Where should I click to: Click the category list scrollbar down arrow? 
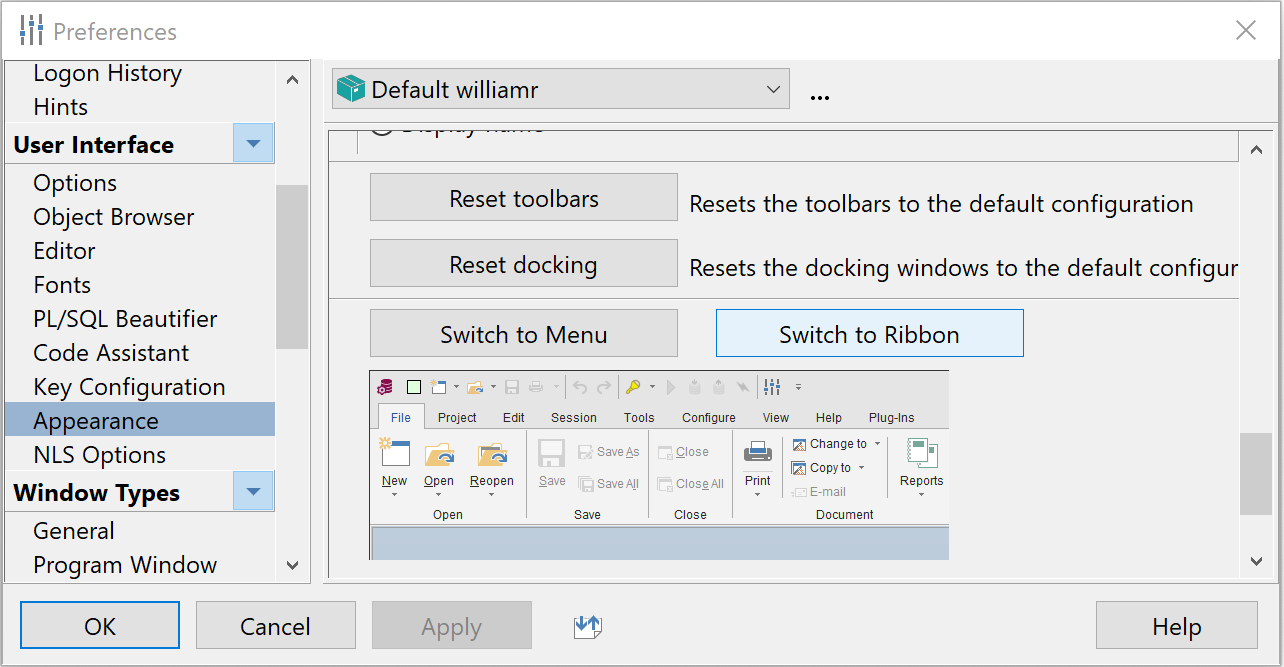click(x=292, y=565)
